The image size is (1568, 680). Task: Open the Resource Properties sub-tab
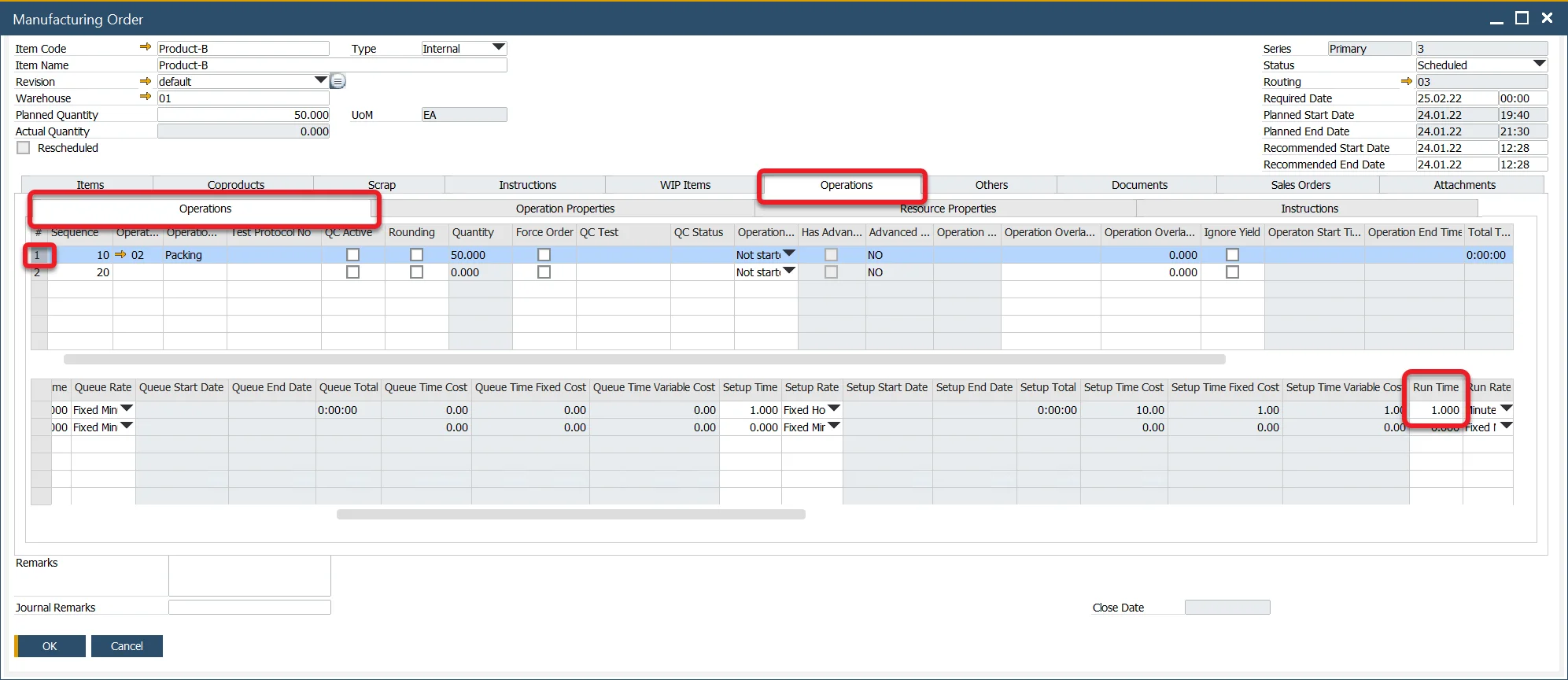coord(947,209)
